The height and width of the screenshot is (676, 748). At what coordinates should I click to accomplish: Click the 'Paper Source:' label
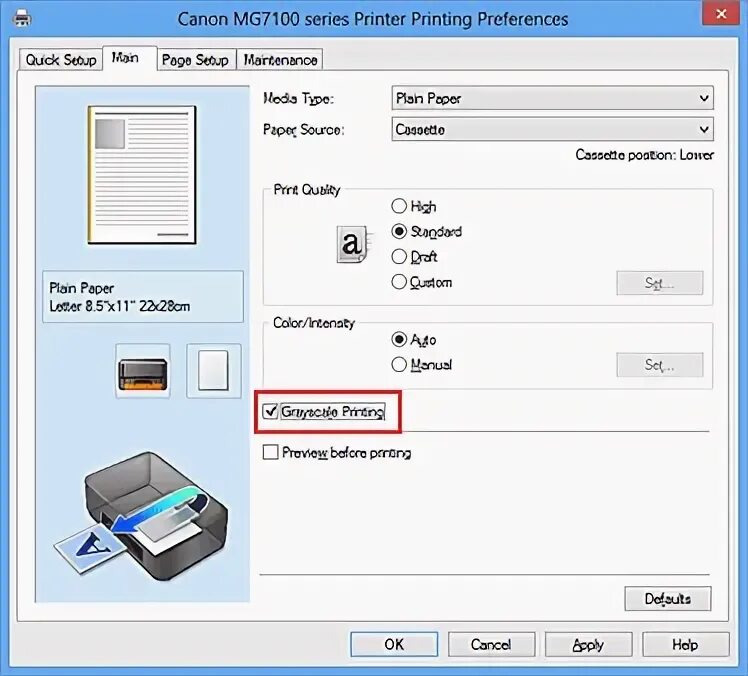point(303,130)
